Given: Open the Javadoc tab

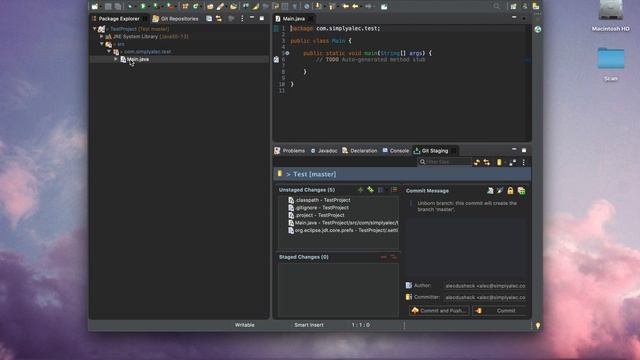Looking at the screenshot, I should [x=324, y=151].
